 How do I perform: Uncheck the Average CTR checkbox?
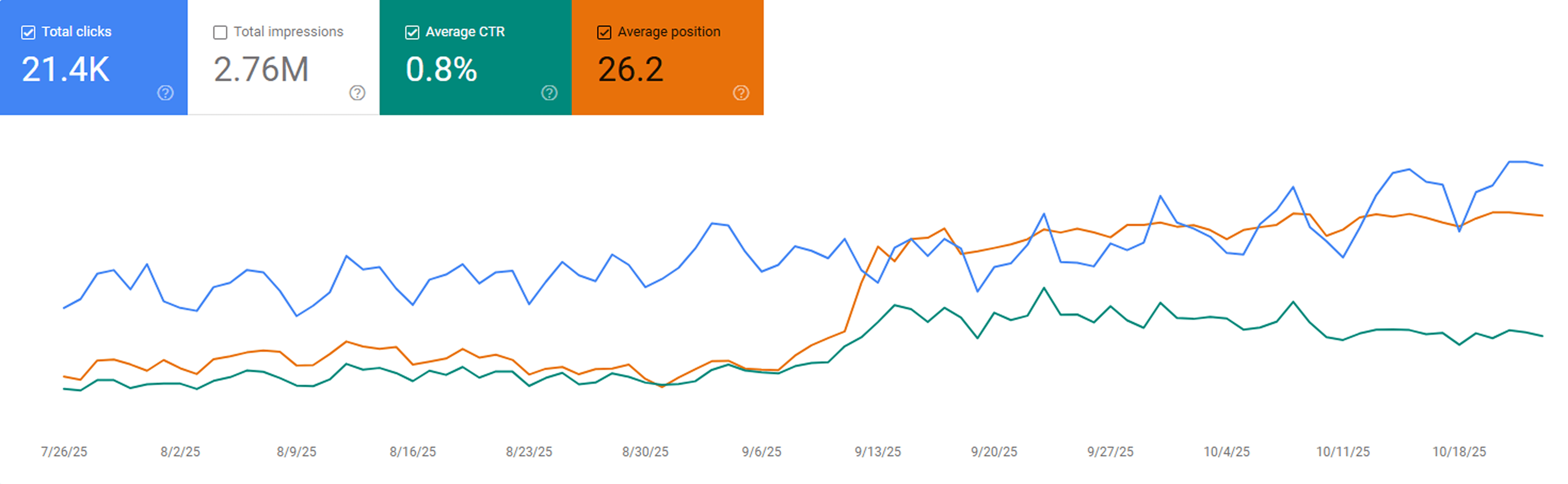coord(412,32)
